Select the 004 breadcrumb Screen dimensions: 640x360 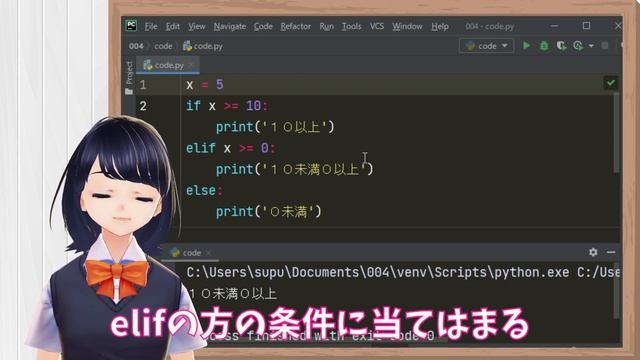[136, 46]
